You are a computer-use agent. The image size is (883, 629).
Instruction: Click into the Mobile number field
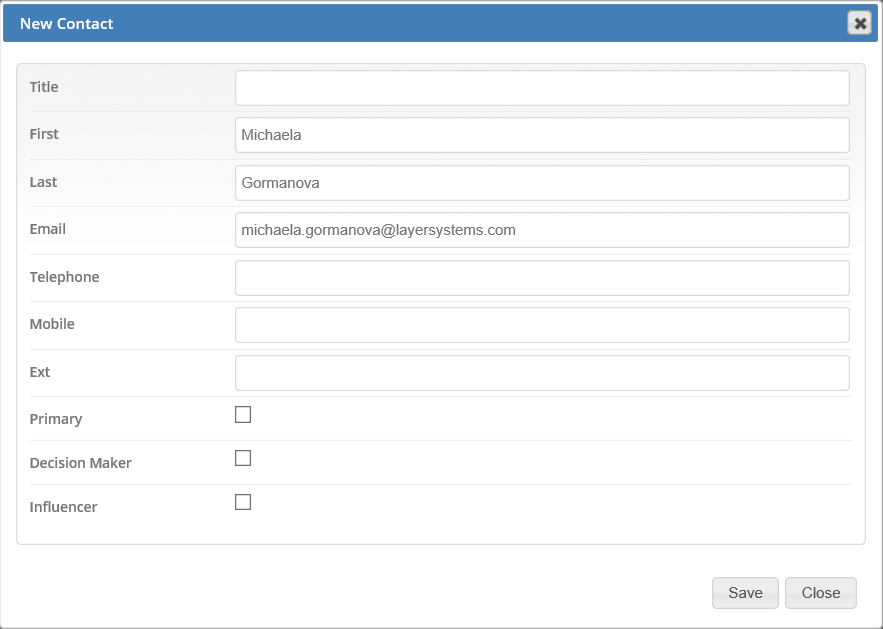click(x=542, y=325)
